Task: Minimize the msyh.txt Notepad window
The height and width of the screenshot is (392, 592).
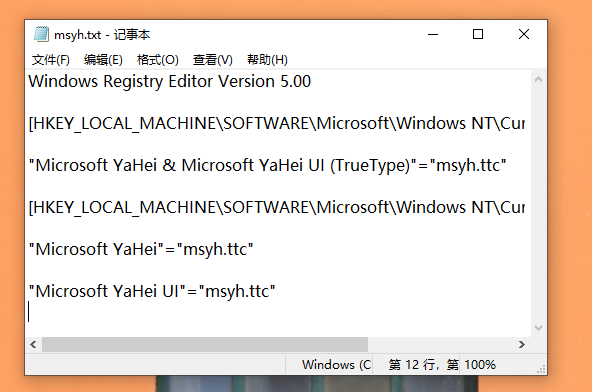Action: [x=433, y=34]
